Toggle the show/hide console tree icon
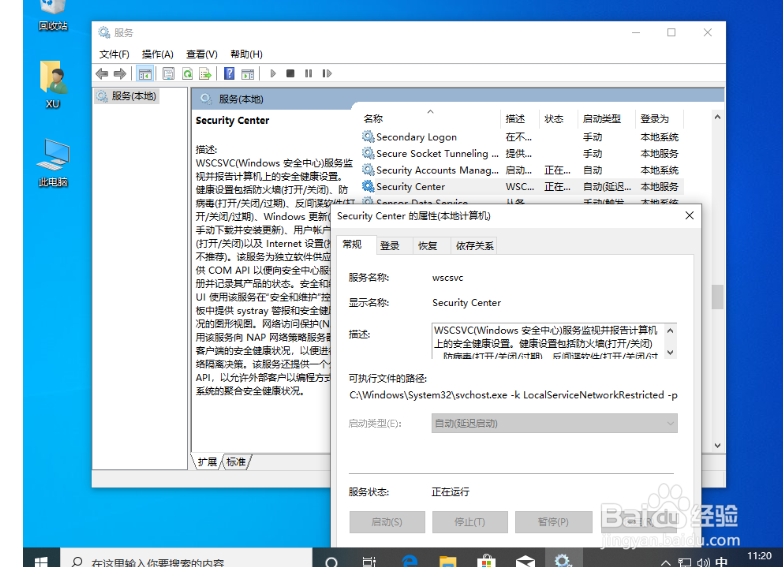 point(145,74)
